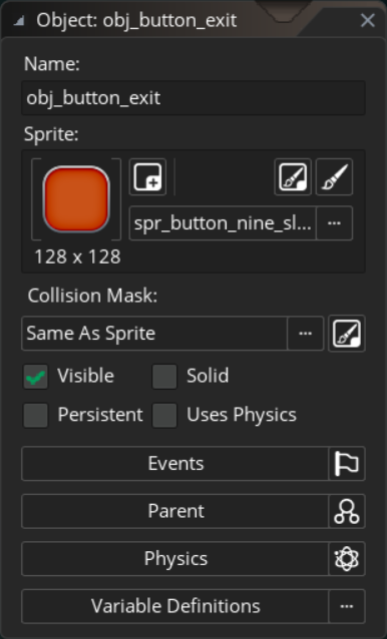Click the Parent hierarchy icon

[347, 511]
